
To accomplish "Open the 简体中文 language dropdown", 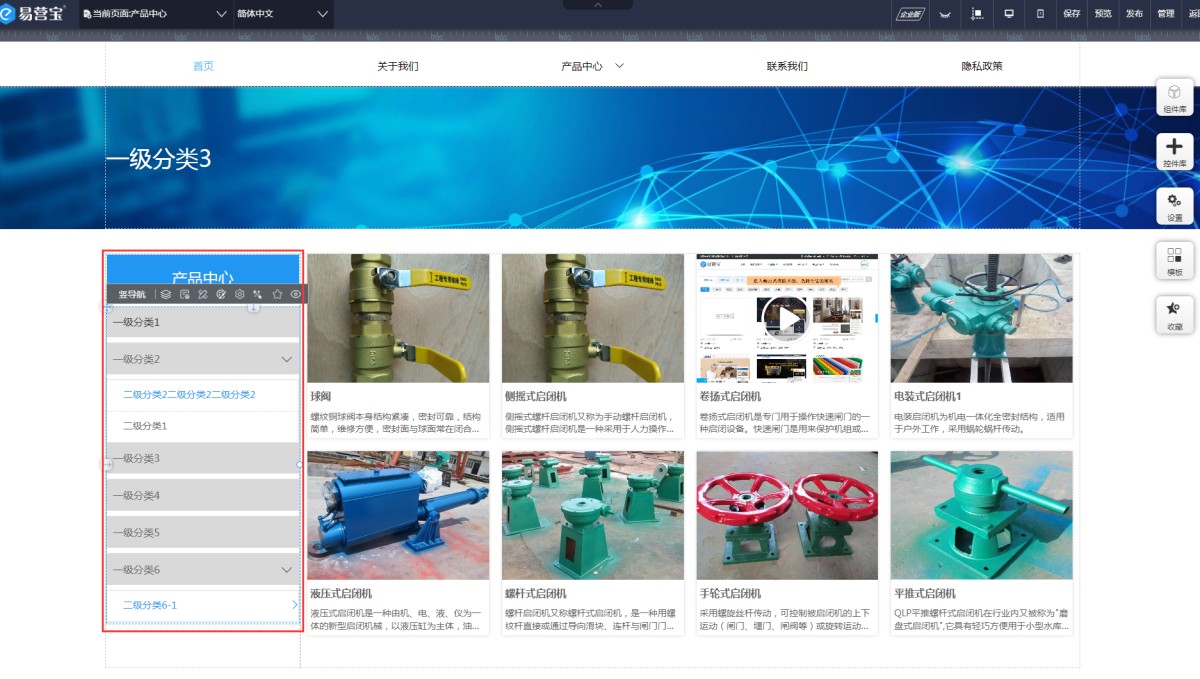I will pyautogui.click(x=283, y=14).
